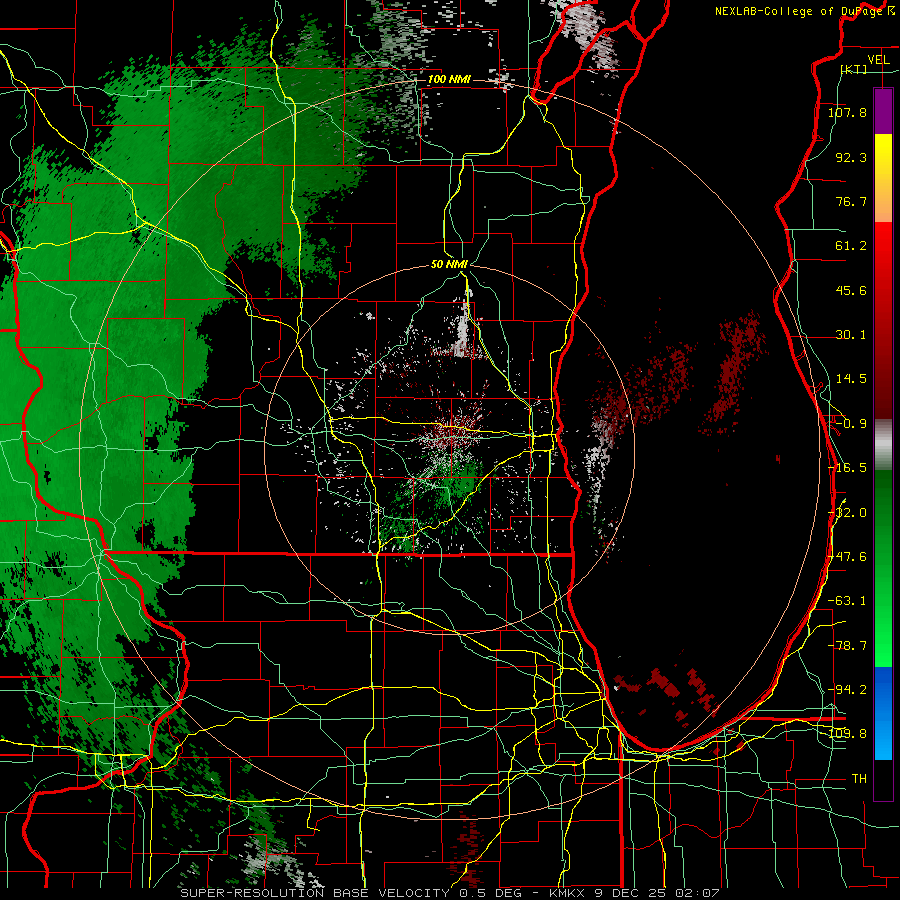Screen dimensions: 900x900
Task: Click the 76.7 velocity scale value
Action: [851, 201]
